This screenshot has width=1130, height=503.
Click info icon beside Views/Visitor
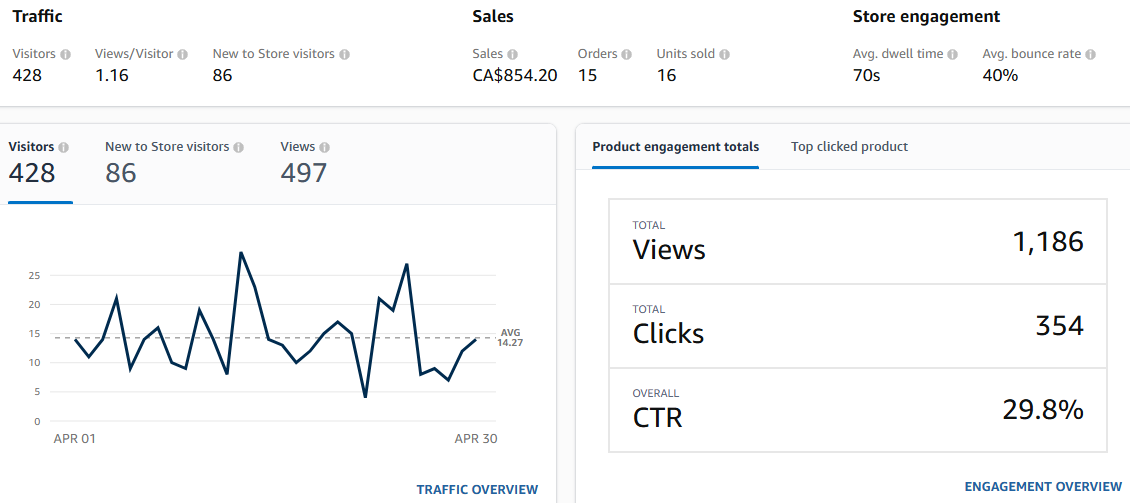pyautogui.click(x=183, y=54)
